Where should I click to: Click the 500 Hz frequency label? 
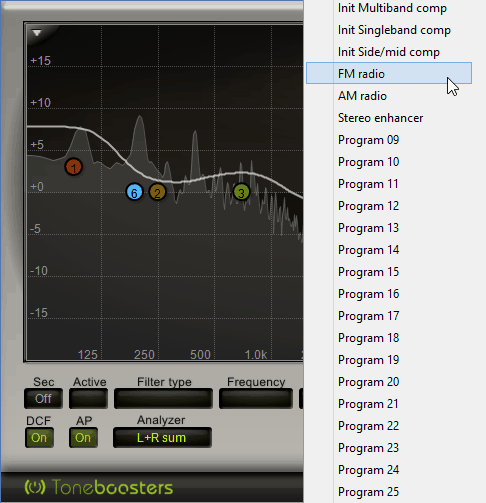tap(200, 355)
